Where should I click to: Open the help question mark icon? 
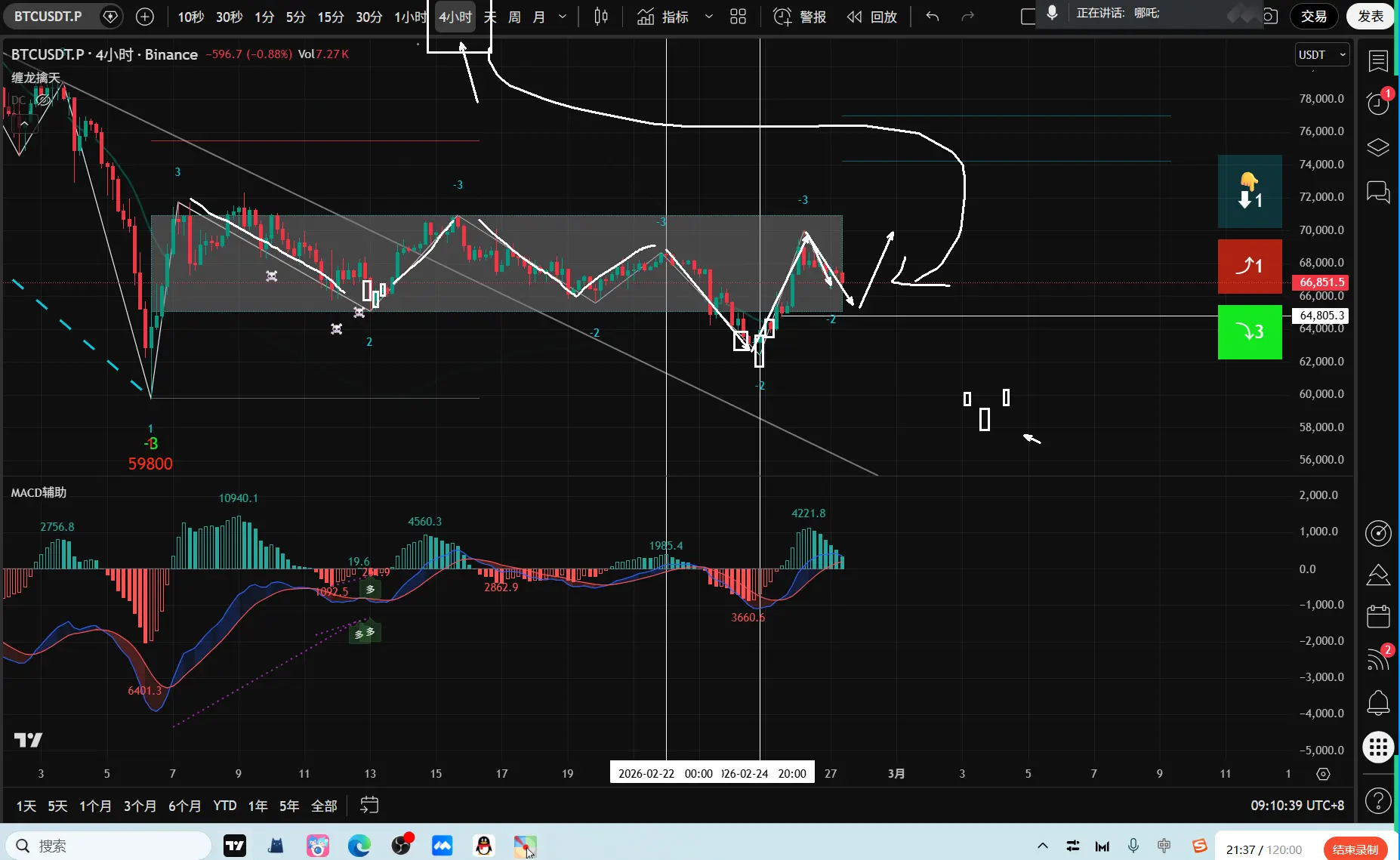coord(1378,800)
